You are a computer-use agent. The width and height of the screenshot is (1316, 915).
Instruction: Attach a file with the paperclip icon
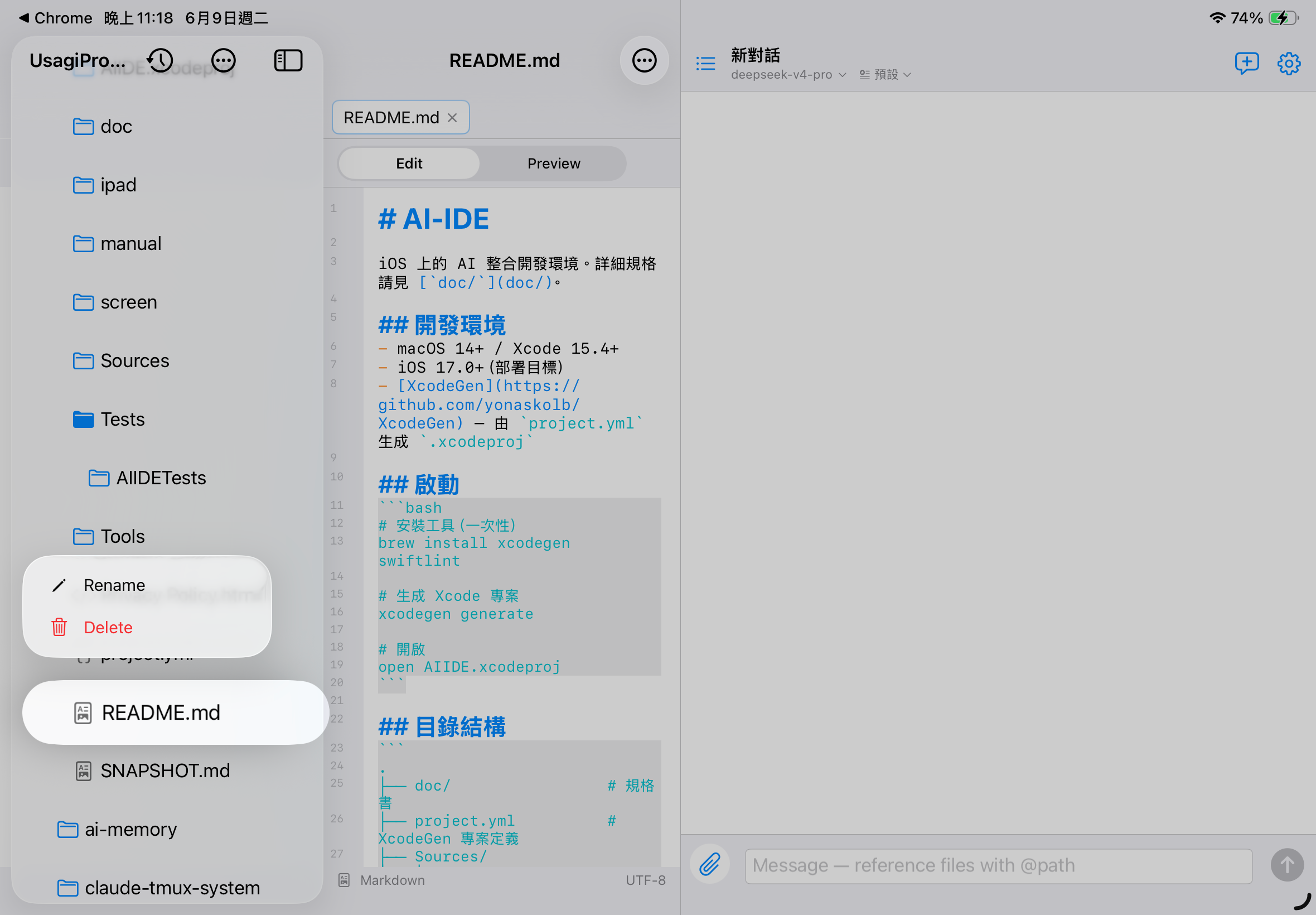[709, 864]
